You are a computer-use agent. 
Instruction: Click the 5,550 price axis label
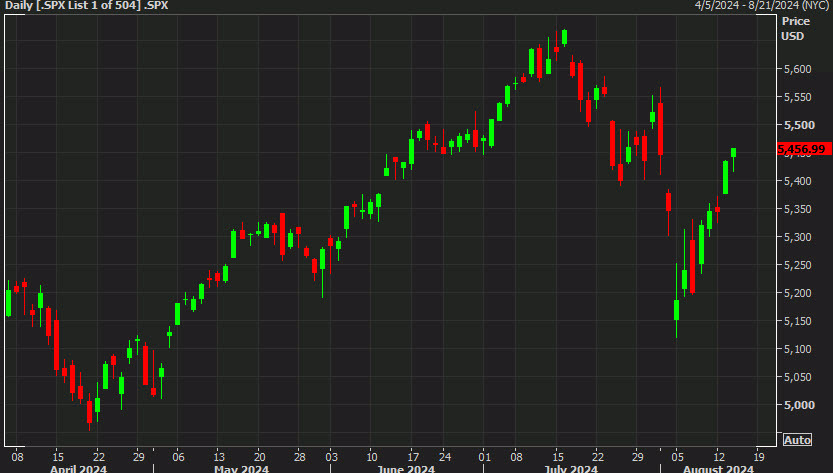(x=798, y=97)
